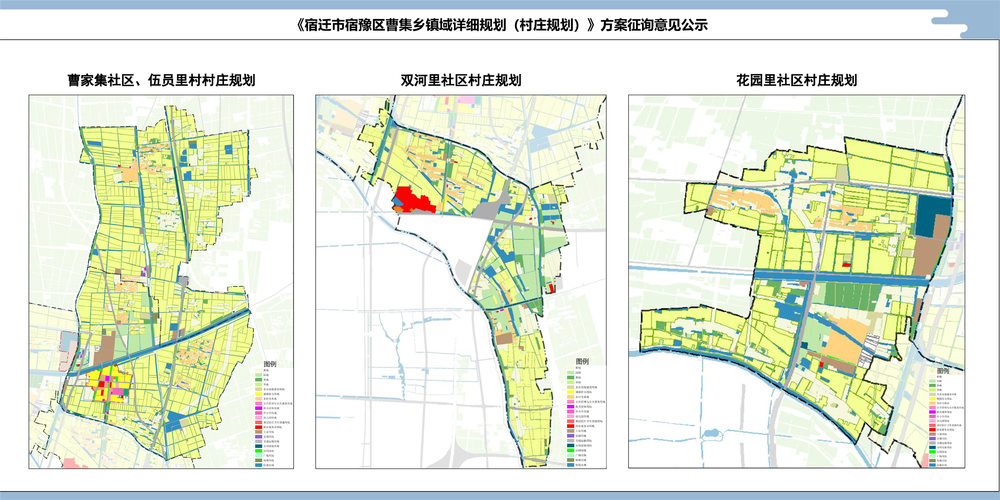This screenshot has height=500, width=1000.
Task: Click the 图例 legend heading in 曹家集 map
Action: [270, 365]
